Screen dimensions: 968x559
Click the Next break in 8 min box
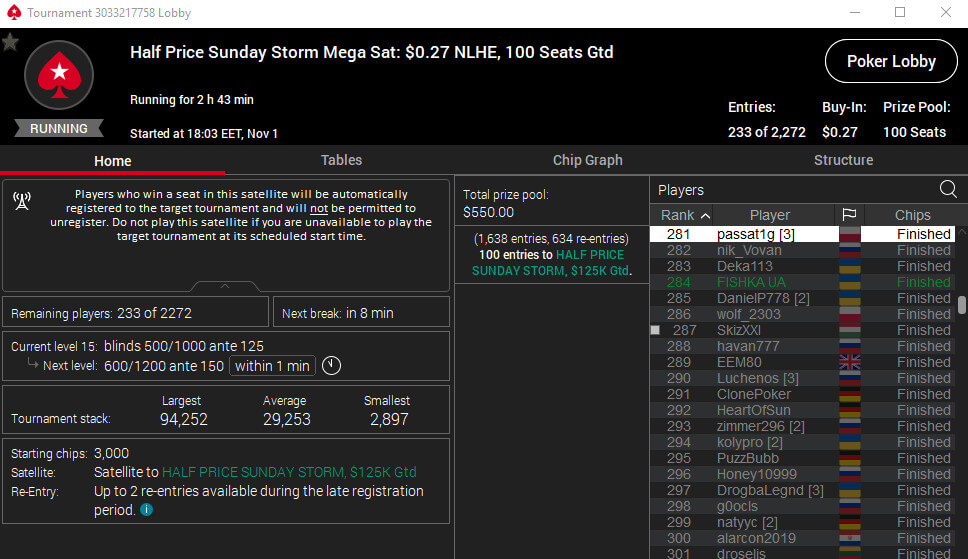click(361, 312)
